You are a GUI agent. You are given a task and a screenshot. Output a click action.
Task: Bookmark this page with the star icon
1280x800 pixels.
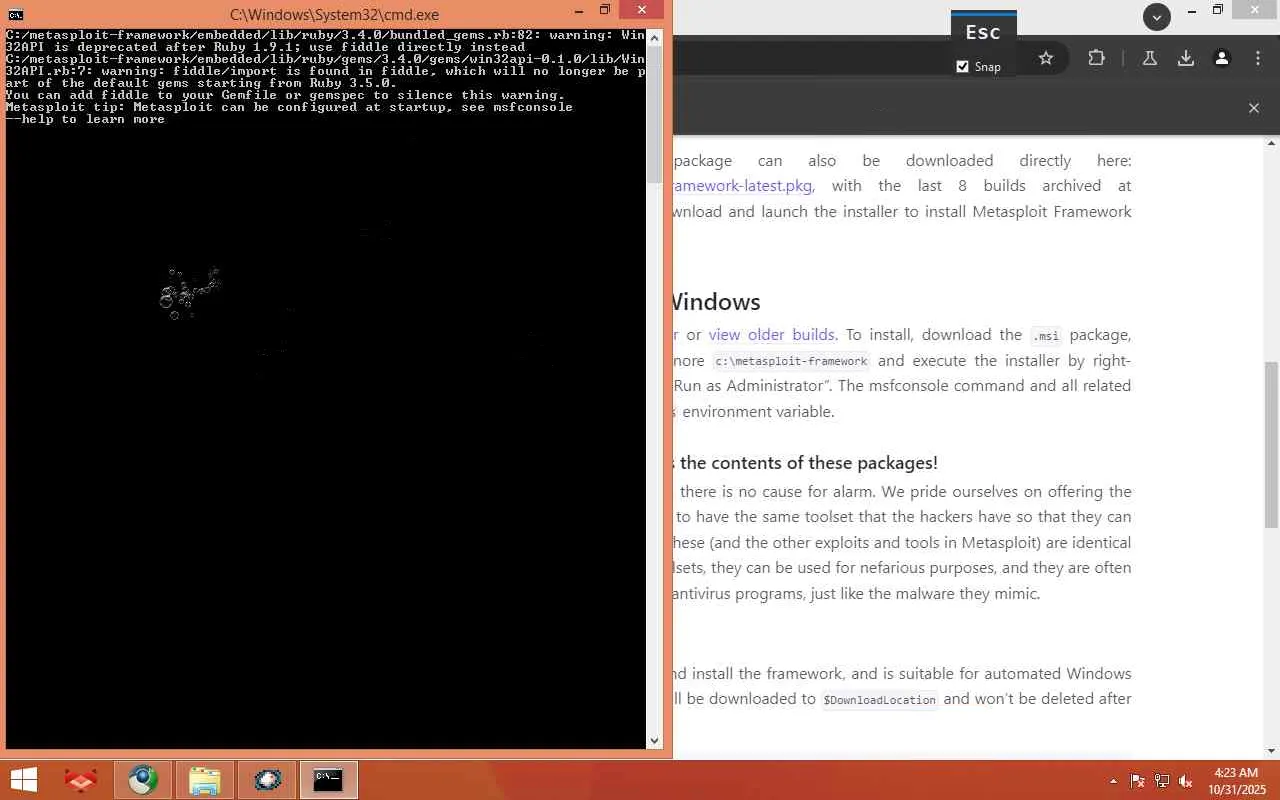point(1046,58)
